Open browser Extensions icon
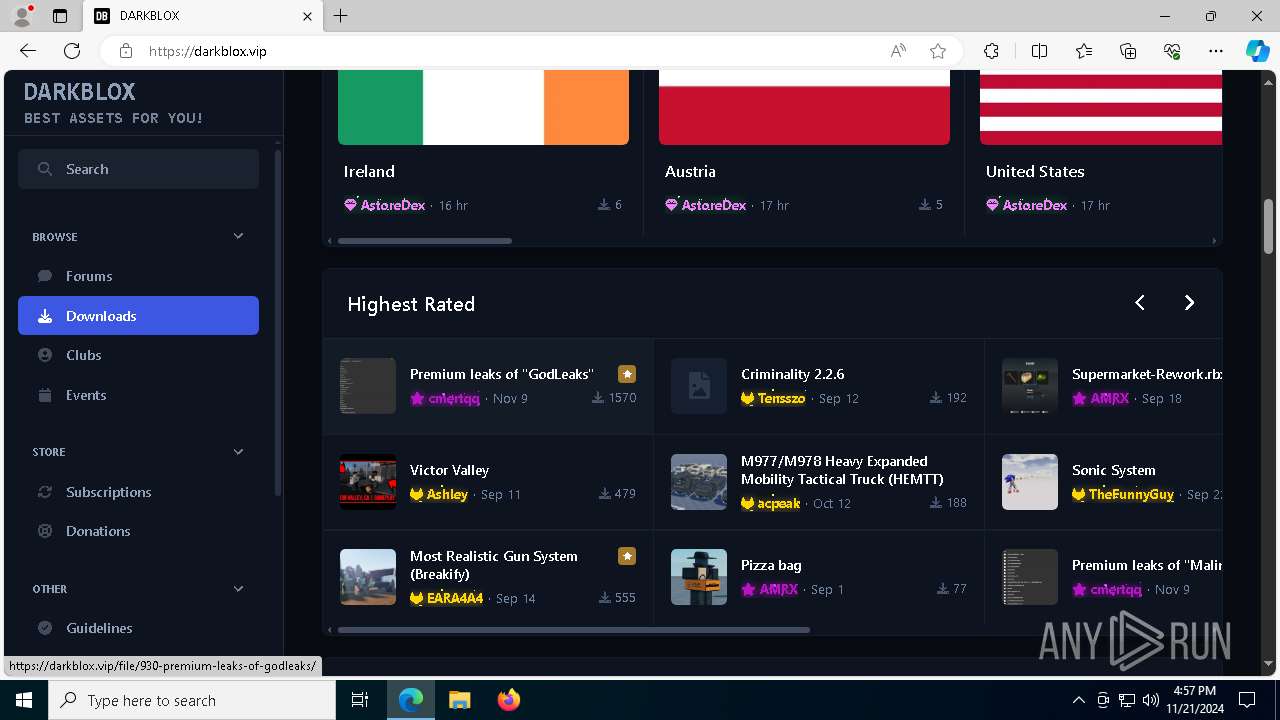Screen dimensions: 1280x720 point(991,51)
